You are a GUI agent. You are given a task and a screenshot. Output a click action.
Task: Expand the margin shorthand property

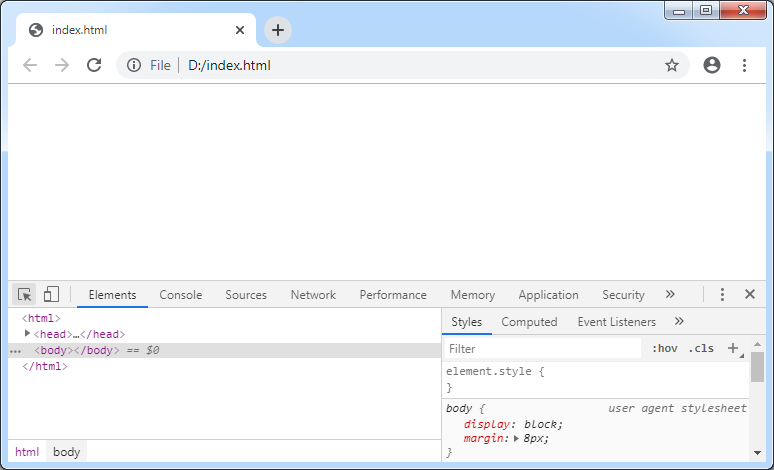tap(517, 438)
